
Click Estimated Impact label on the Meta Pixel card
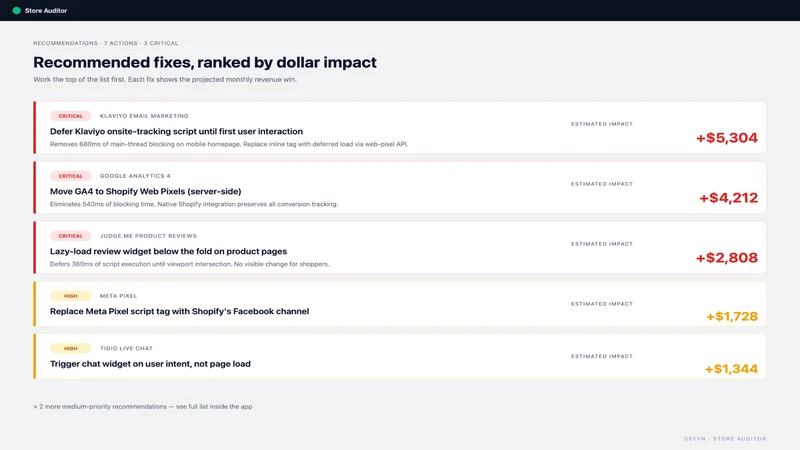(602, 304)
